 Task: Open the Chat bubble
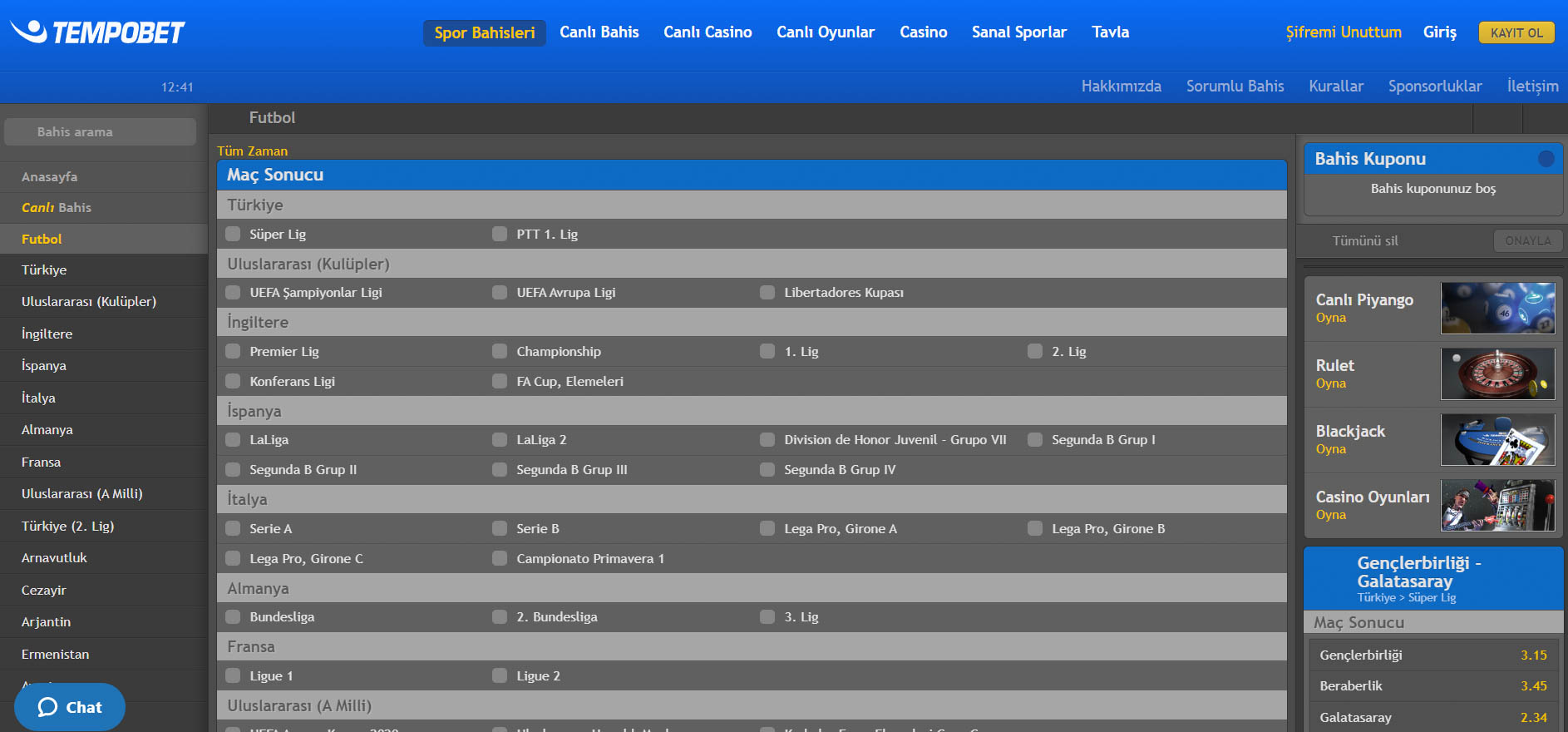(x=70, y=707)
